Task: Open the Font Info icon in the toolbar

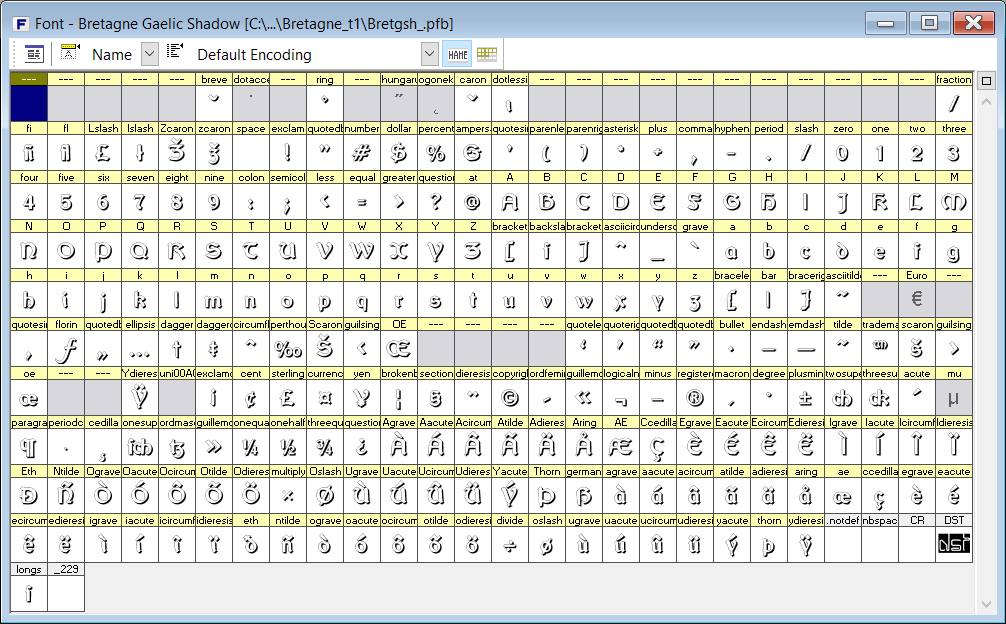Action: [33, 54]
